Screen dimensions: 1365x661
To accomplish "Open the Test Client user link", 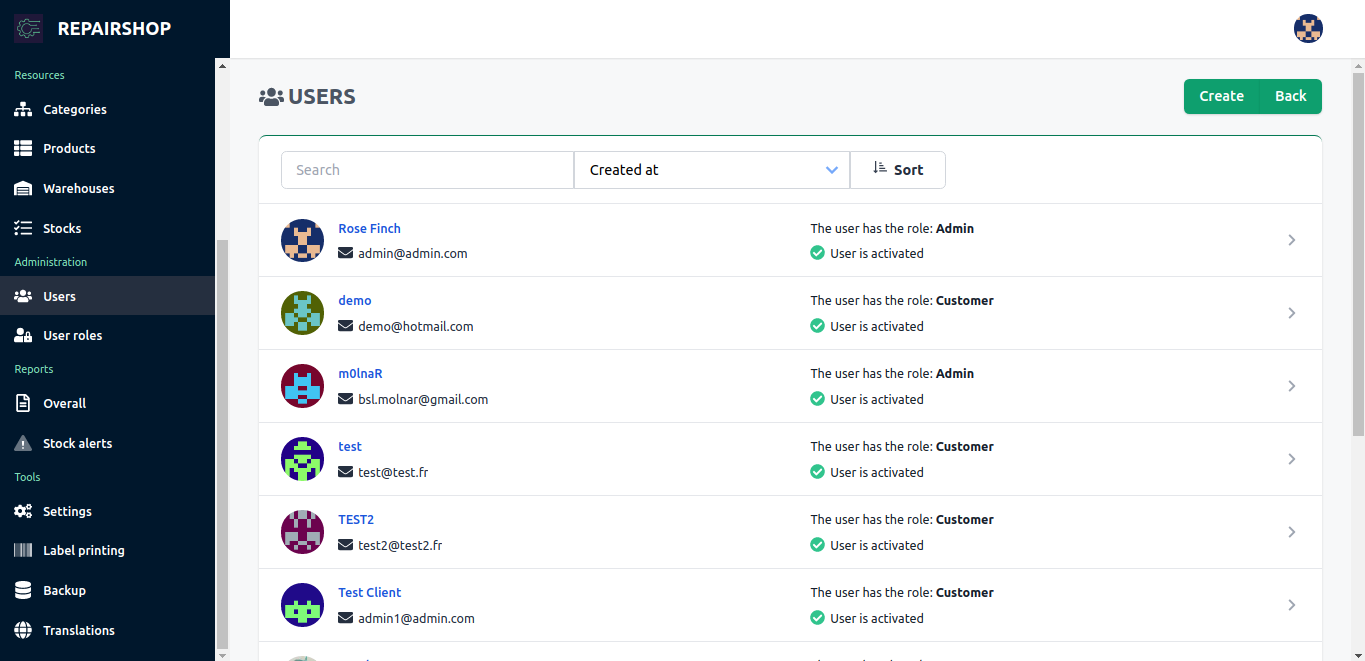I will pyautogui.click(x=369, y=593).
